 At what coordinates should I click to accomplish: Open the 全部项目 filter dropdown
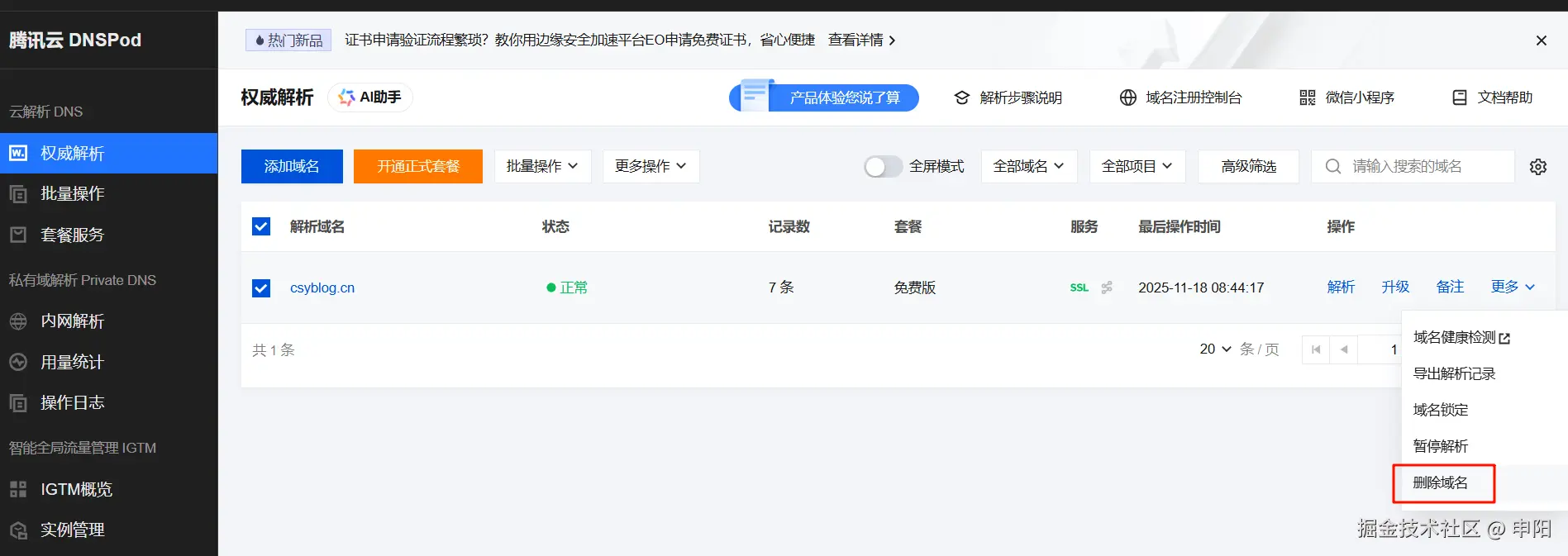[x=1137, y=166]
